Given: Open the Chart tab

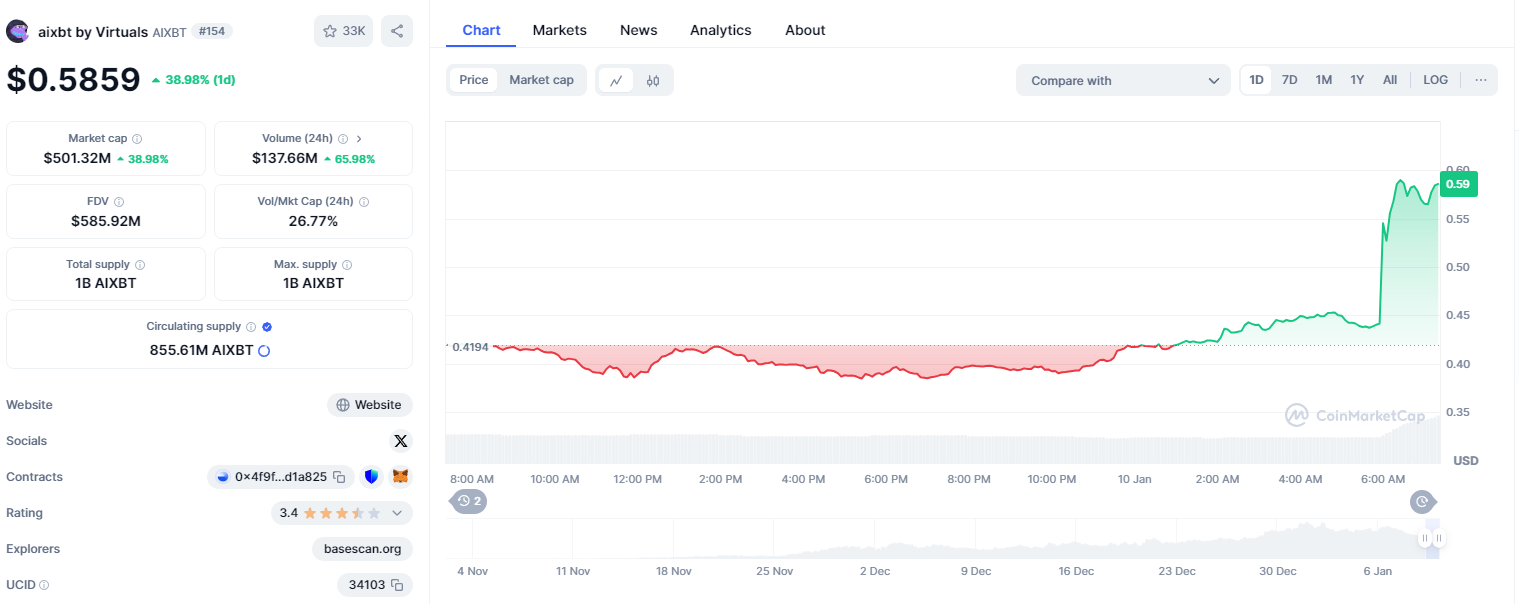Looking at the screenshot, I should pyautogui.click(x=481, y=30).
